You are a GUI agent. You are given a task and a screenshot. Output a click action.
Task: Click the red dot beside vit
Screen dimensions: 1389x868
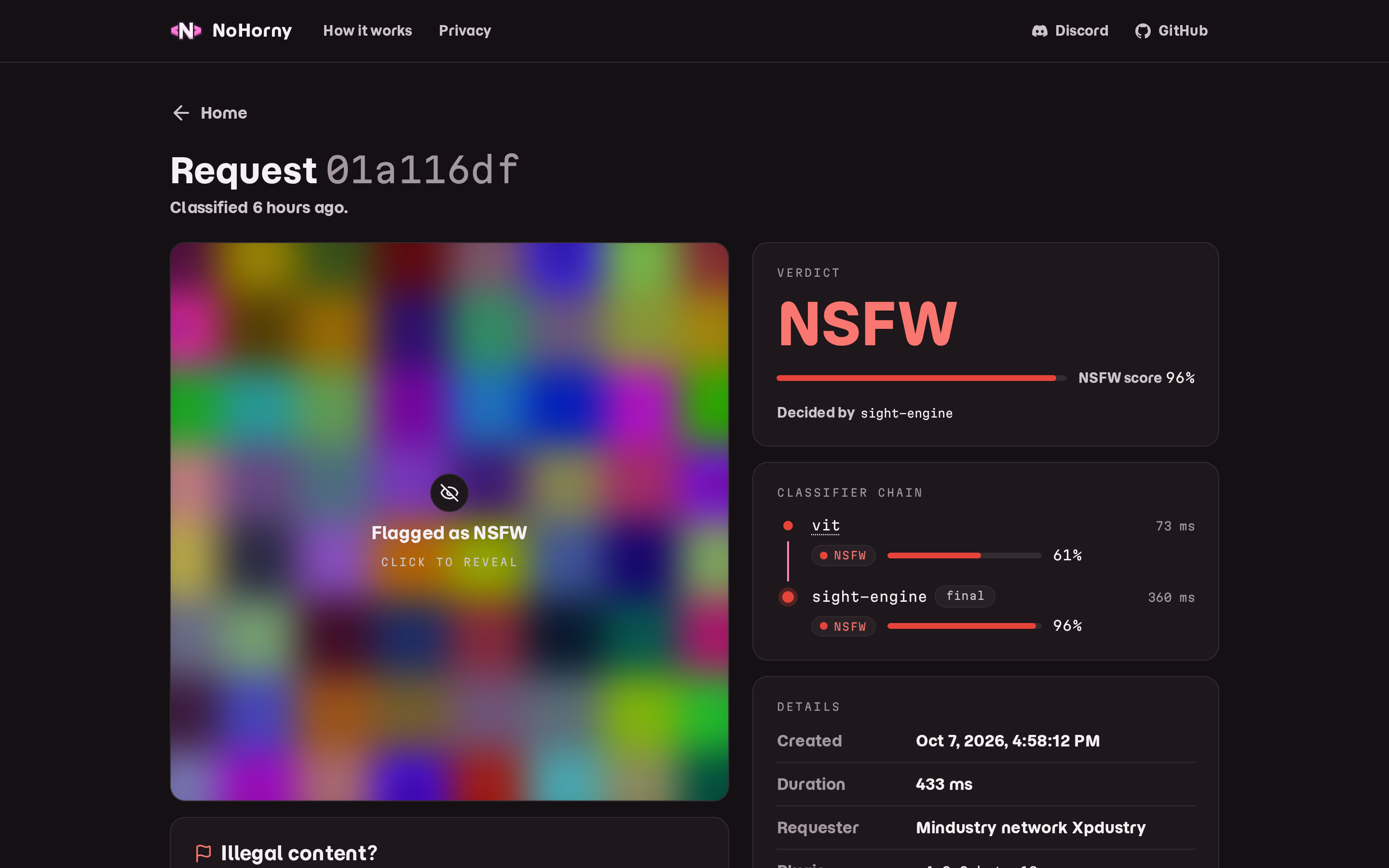click(x=788, y=525)
